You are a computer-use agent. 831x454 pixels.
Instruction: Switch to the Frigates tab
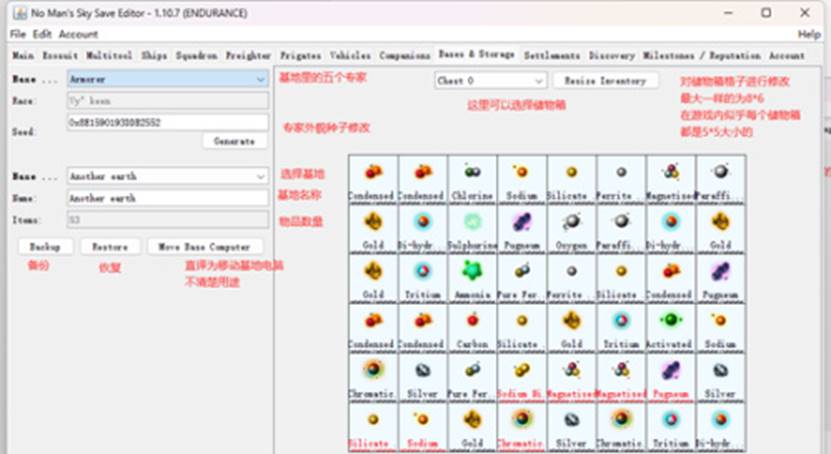click(x=300, y=55)
